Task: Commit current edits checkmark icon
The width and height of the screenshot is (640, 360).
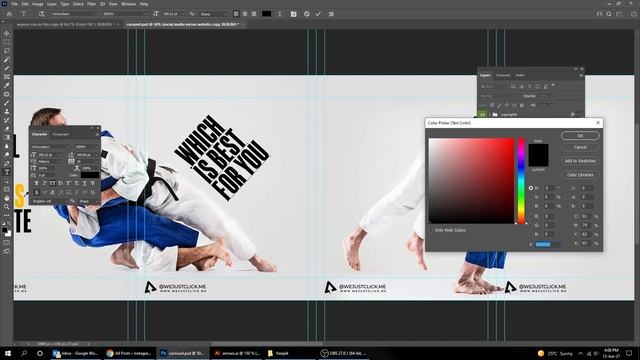Action: point(318,14)
